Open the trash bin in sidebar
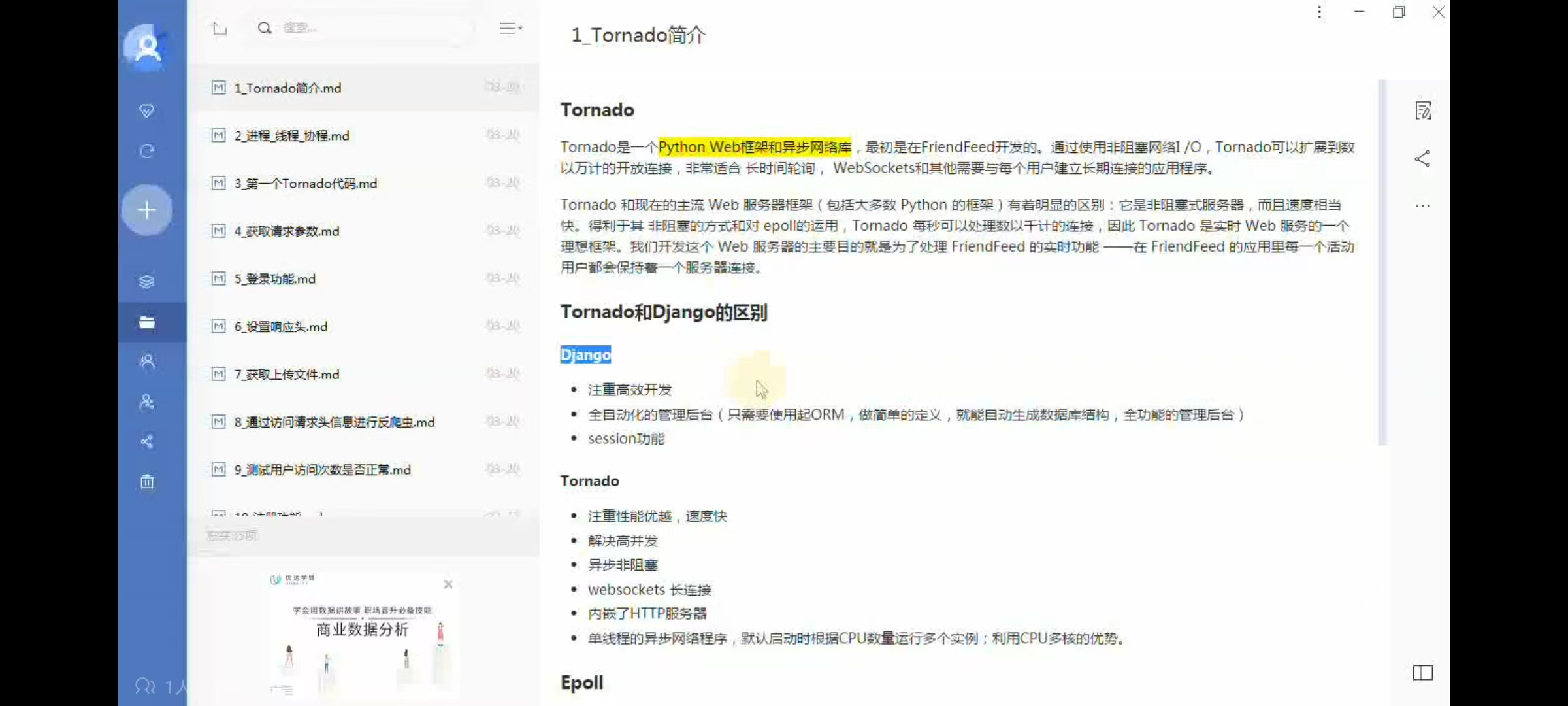The width and height of the screenshot is (1568, 706). click(x=147, y=482)
